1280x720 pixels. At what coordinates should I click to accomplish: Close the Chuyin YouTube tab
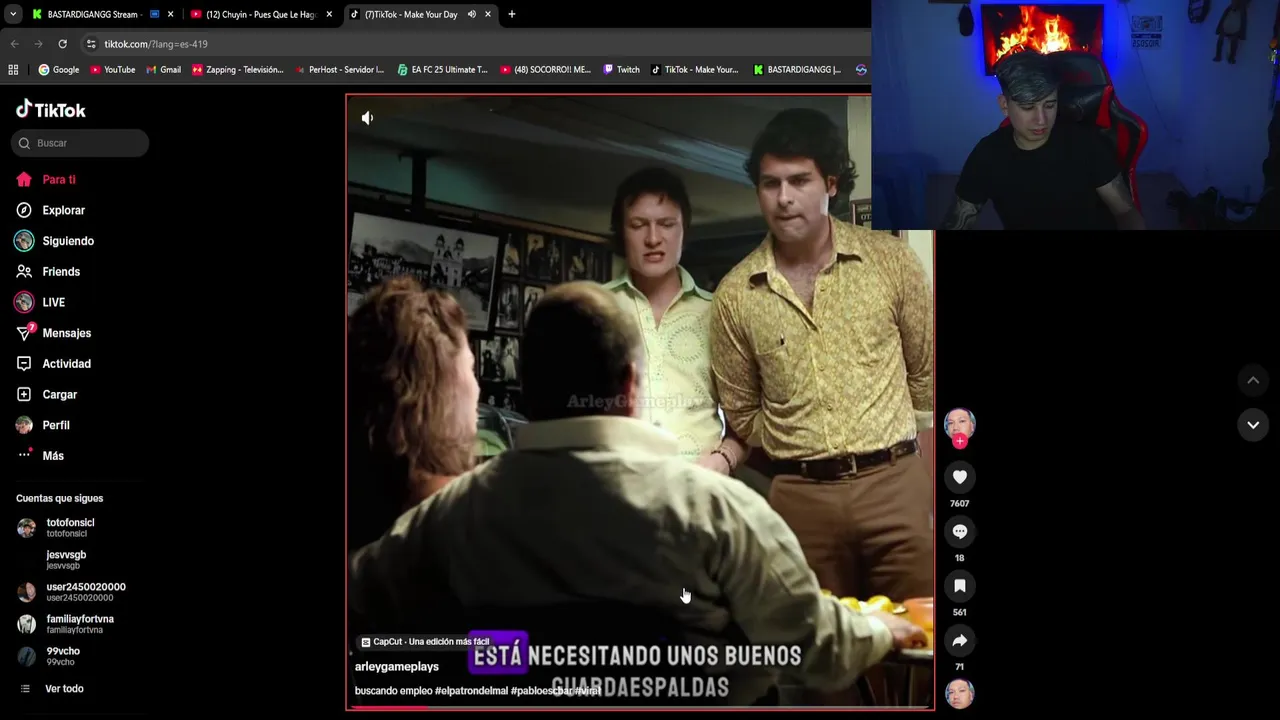(329, 14)
